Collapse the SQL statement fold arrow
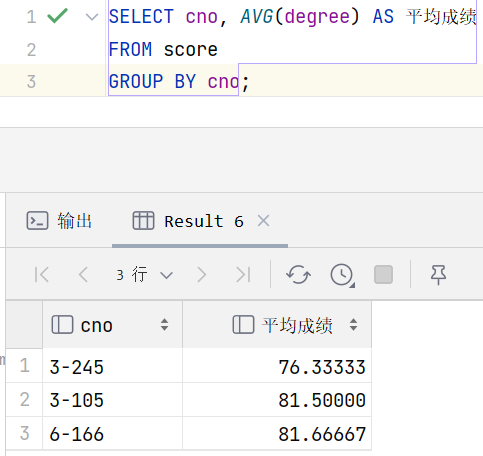483x456 pixels. tap(92, 17)
